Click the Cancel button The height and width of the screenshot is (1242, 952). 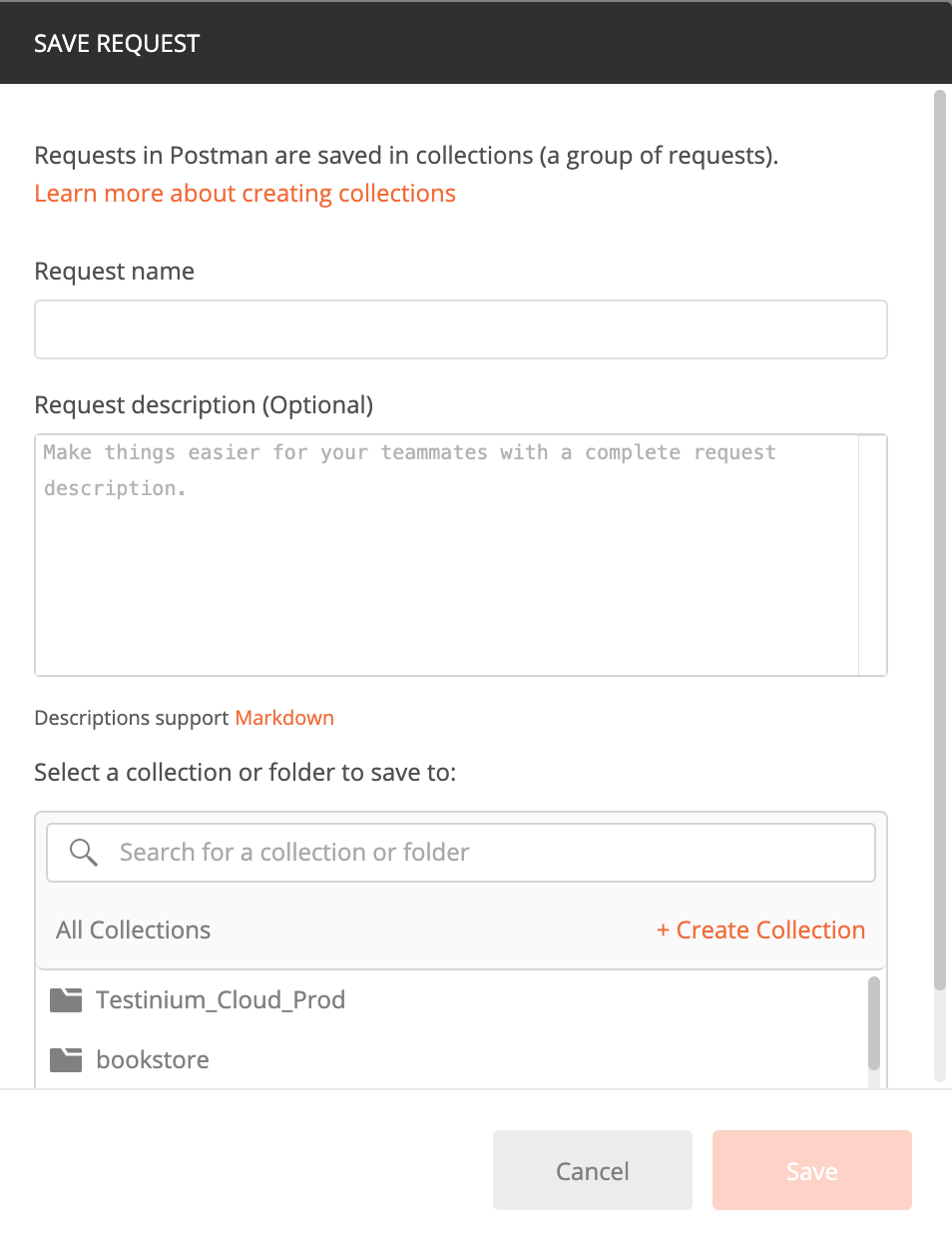(593, 1170)
